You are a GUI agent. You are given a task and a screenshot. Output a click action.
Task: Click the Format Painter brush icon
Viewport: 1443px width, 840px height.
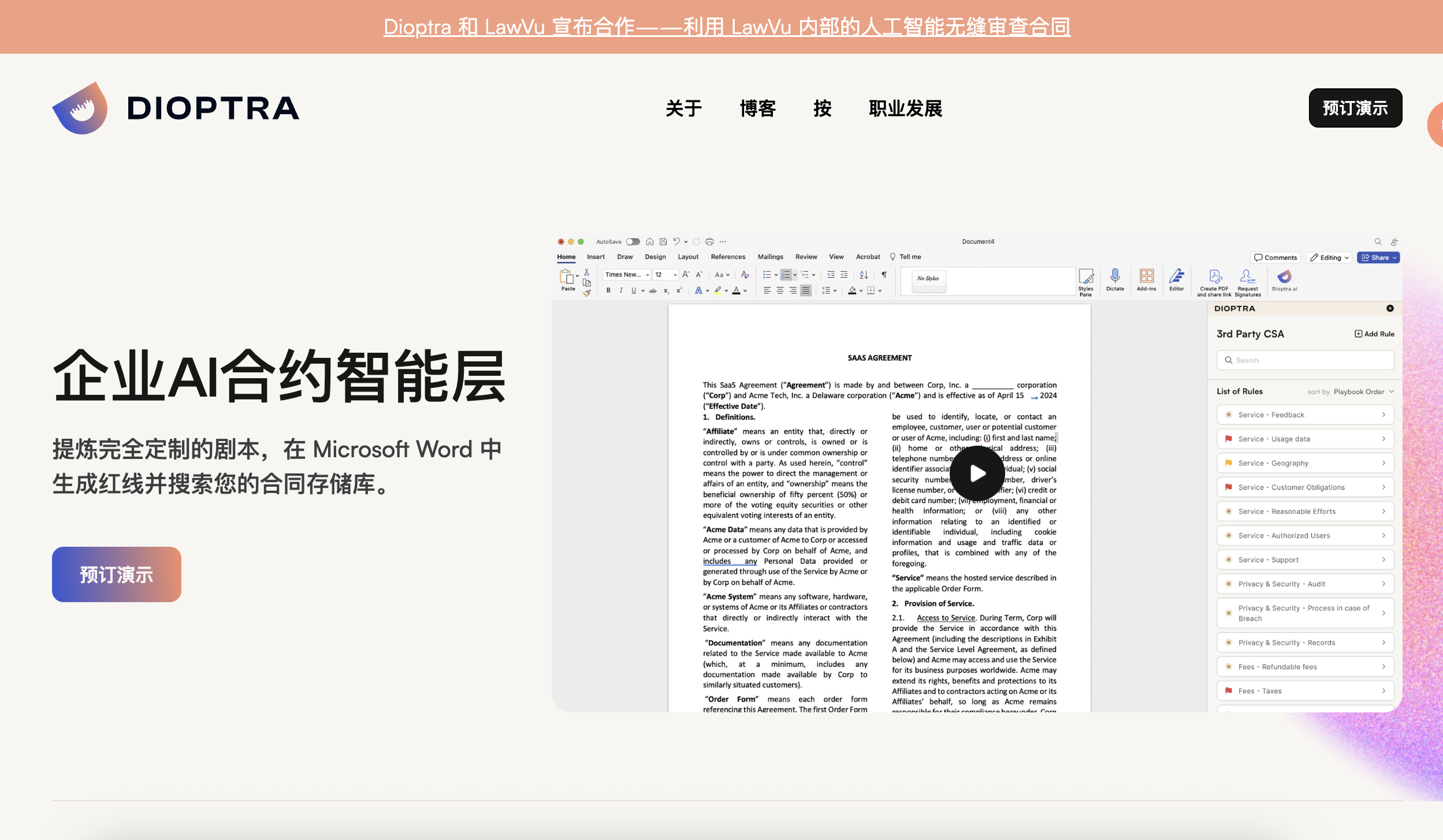point(587,293)
